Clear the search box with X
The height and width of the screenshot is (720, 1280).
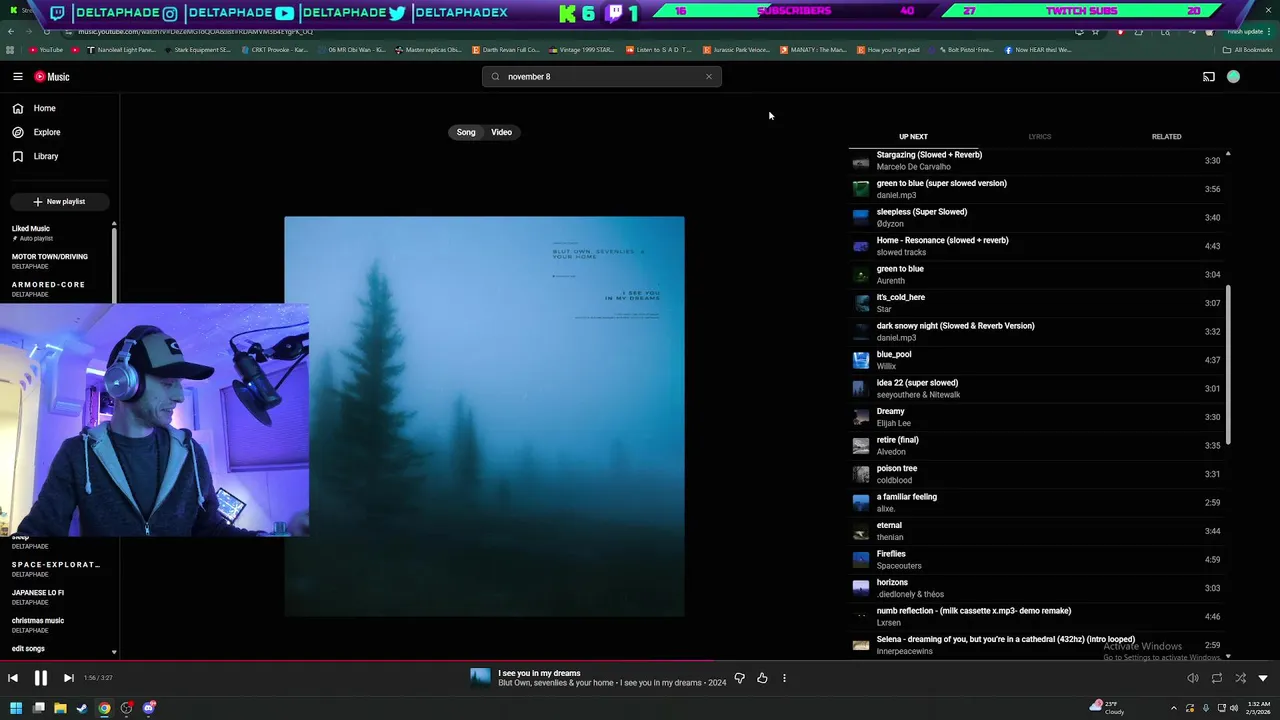pos(709,76)
